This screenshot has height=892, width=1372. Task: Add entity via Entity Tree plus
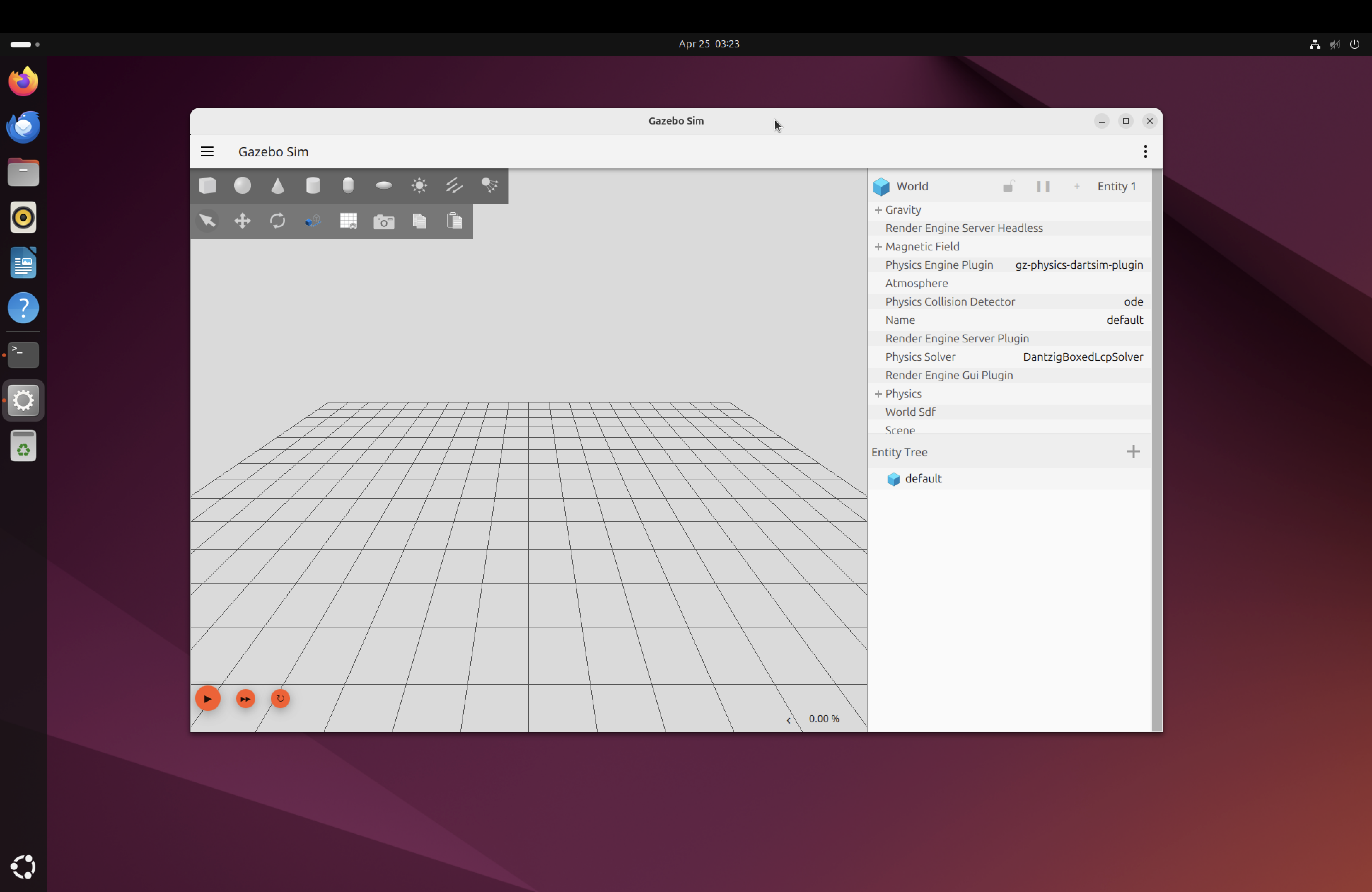pos(1133,451)
